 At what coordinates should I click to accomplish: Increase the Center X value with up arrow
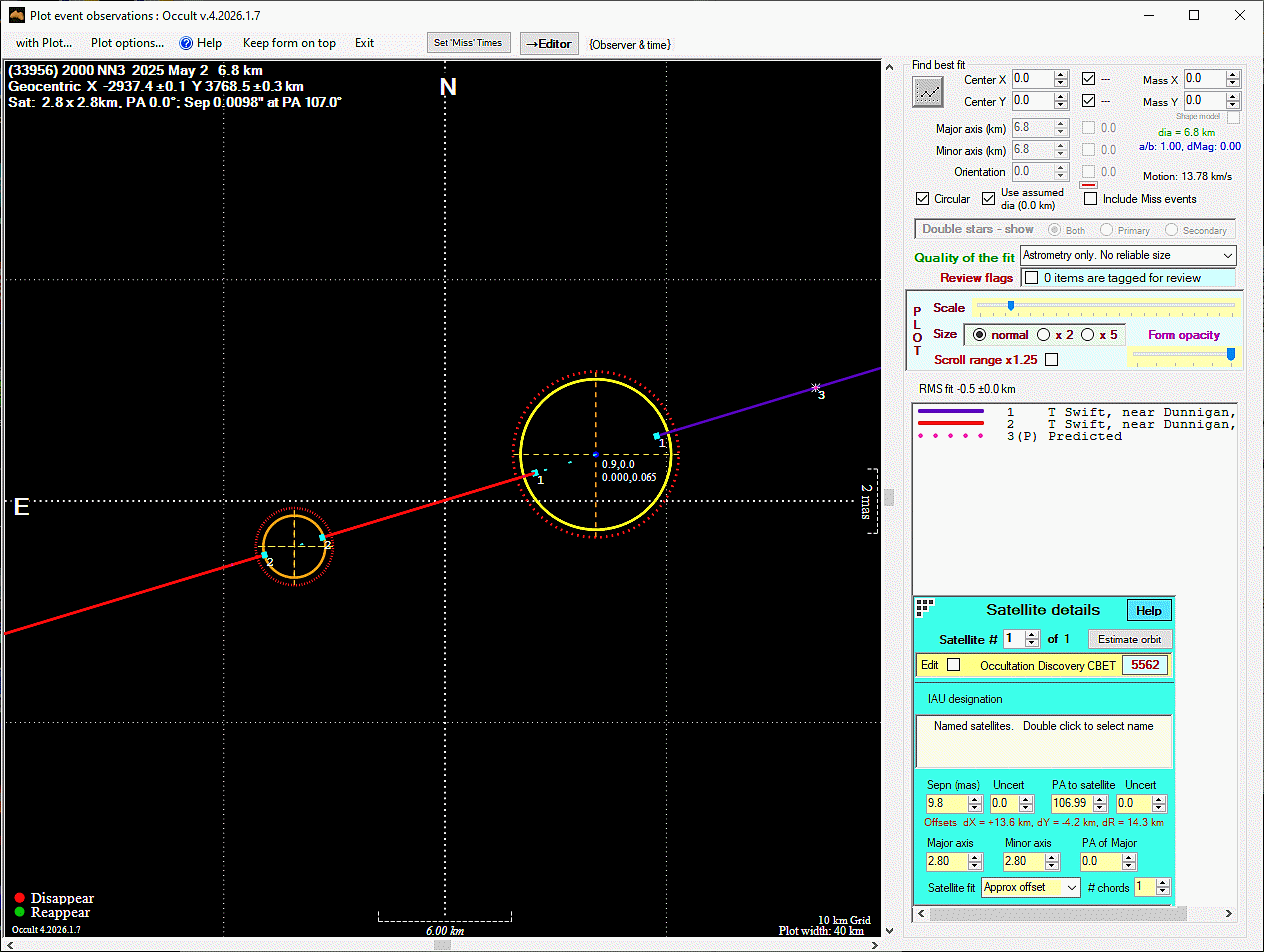(1060, 74)
